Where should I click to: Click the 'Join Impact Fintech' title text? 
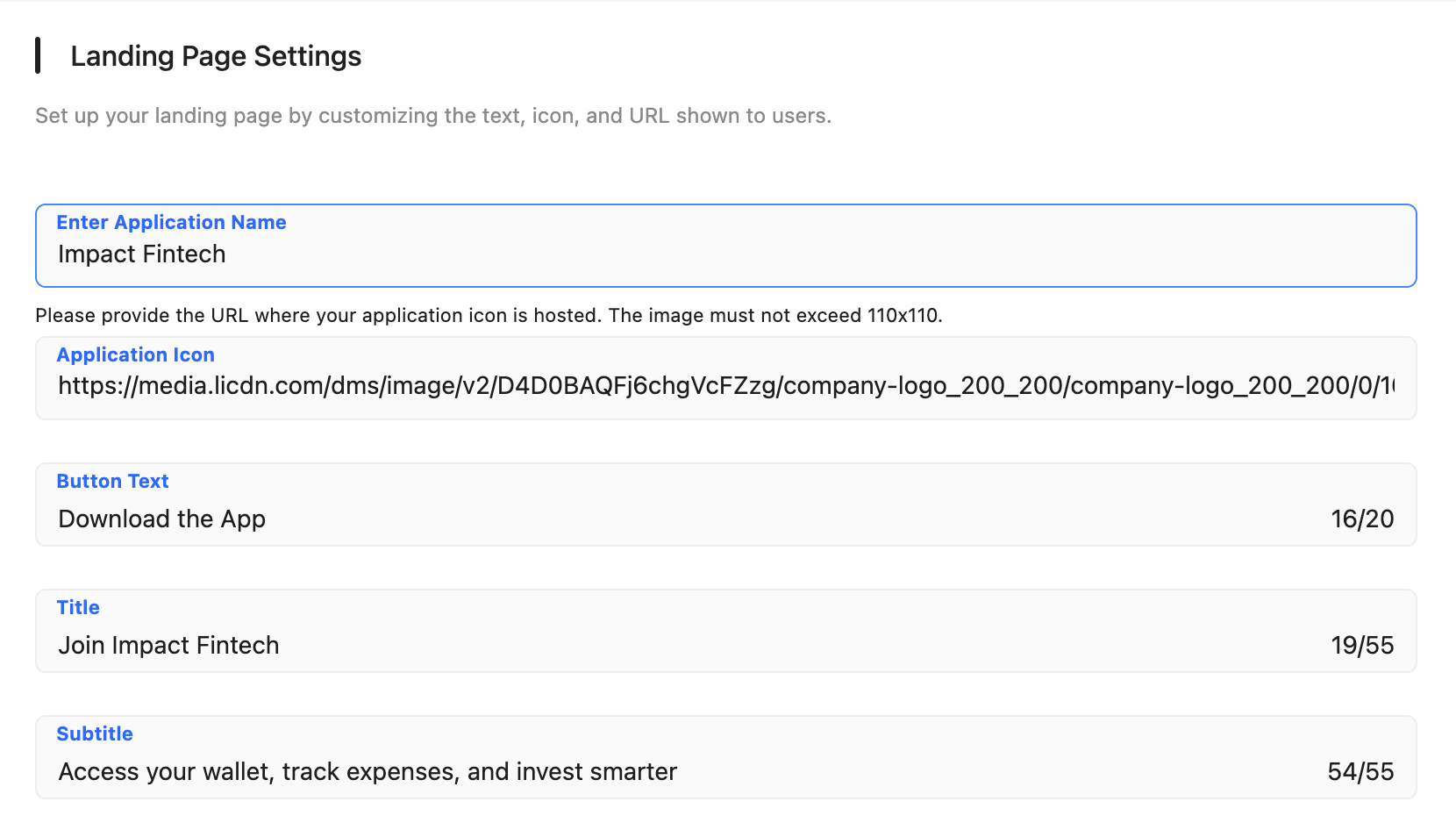point(168,646)
